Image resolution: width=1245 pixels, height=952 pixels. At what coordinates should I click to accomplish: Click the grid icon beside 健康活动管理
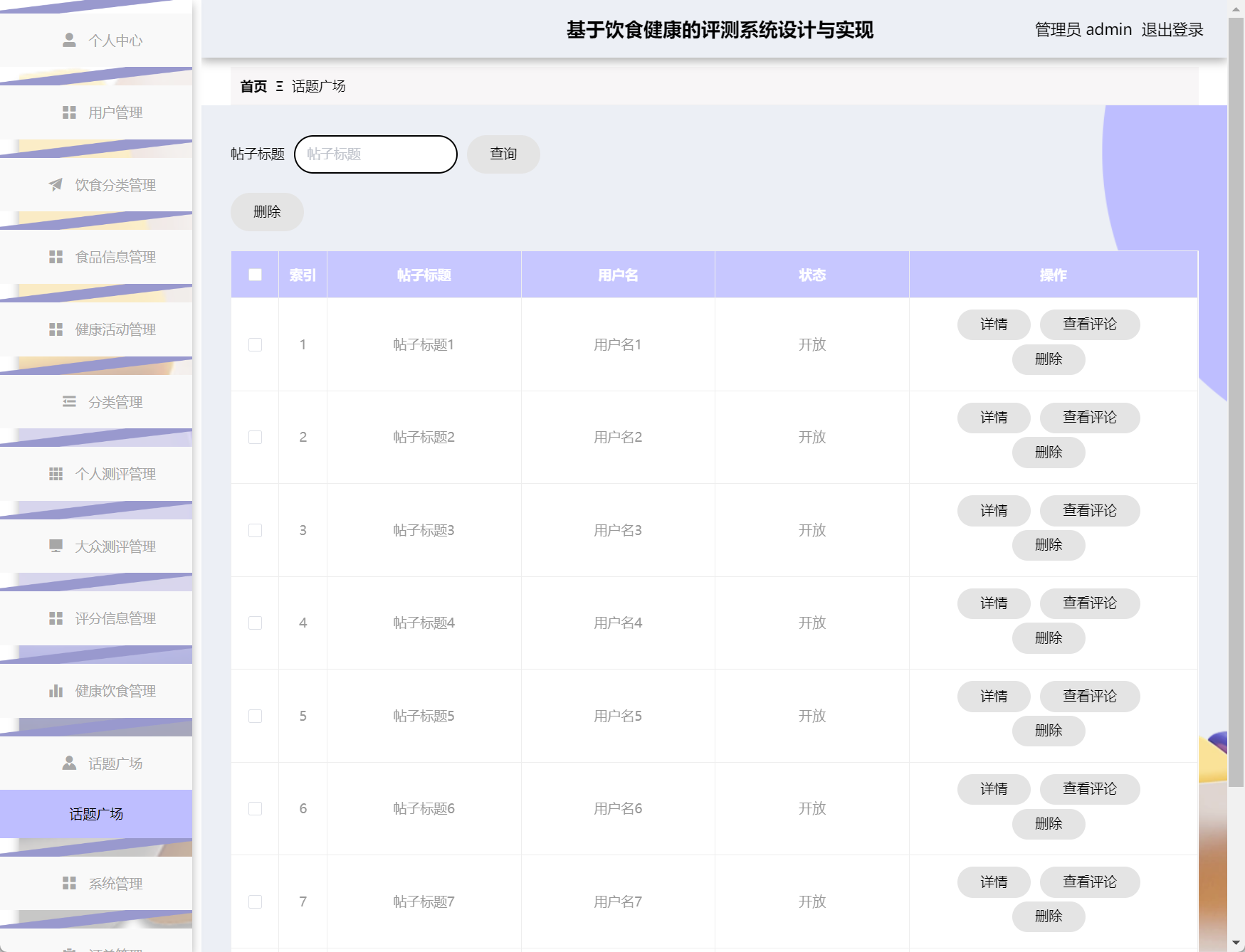[56, 329]
